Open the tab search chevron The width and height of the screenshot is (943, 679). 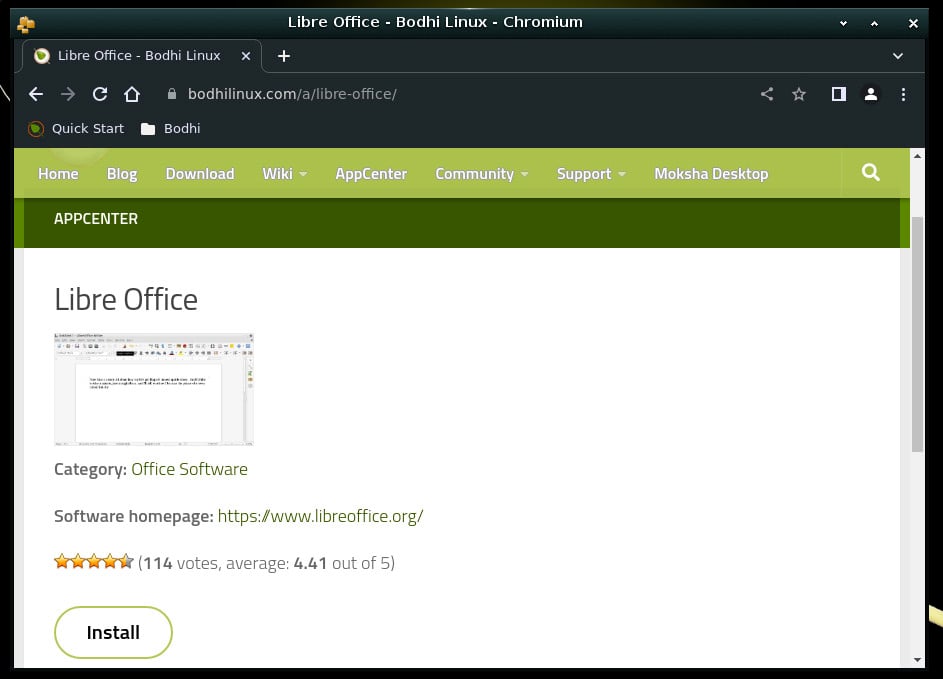[897, 56]
